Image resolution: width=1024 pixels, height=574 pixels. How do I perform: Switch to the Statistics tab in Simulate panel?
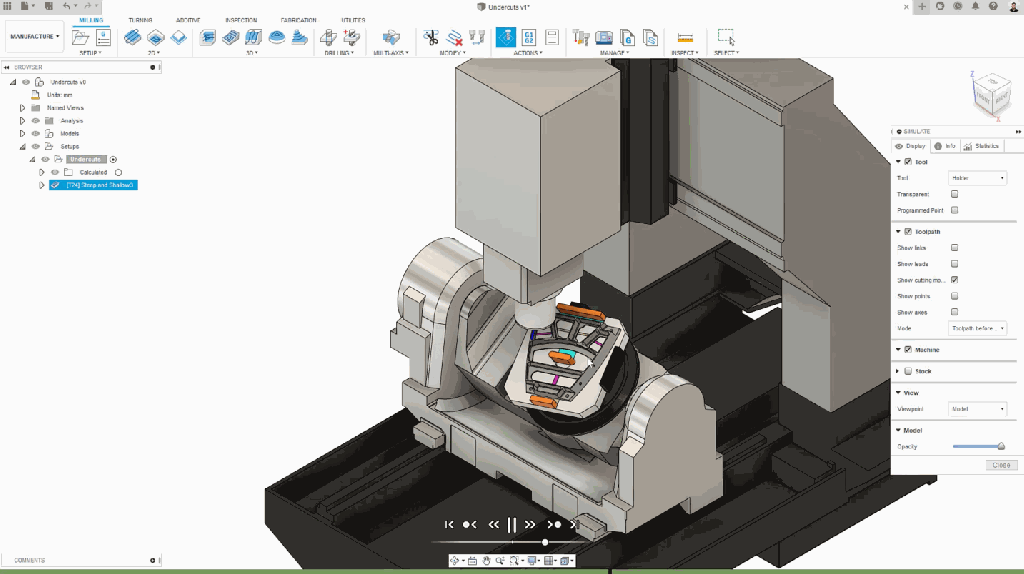pos(982,146)
